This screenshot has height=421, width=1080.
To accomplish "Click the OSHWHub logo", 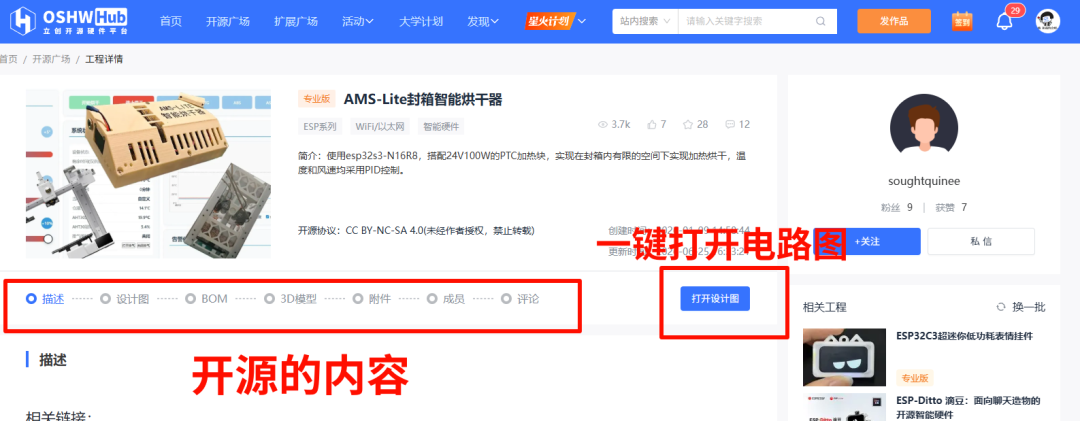I will [69, 21].
